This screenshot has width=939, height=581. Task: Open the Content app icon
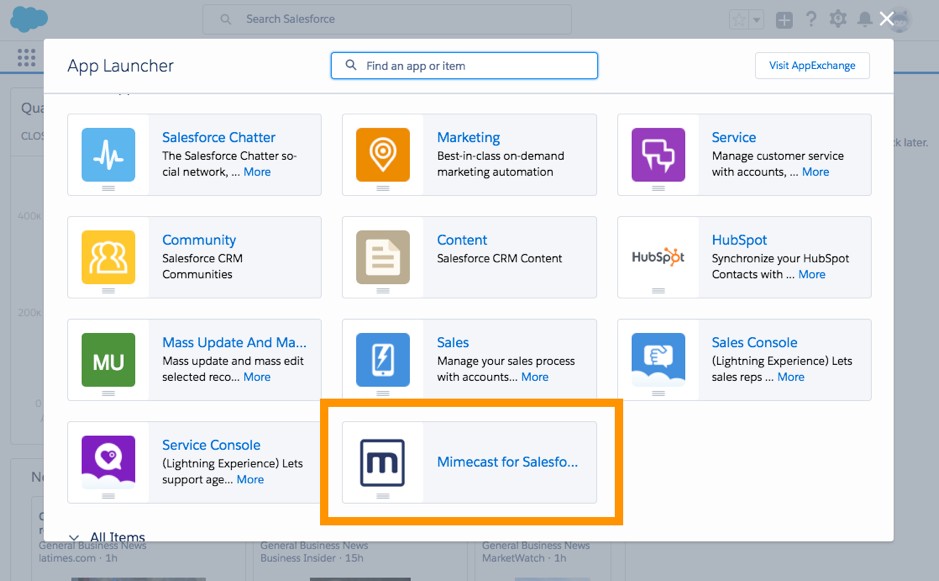pyautogui.click(x=383, y=257)
